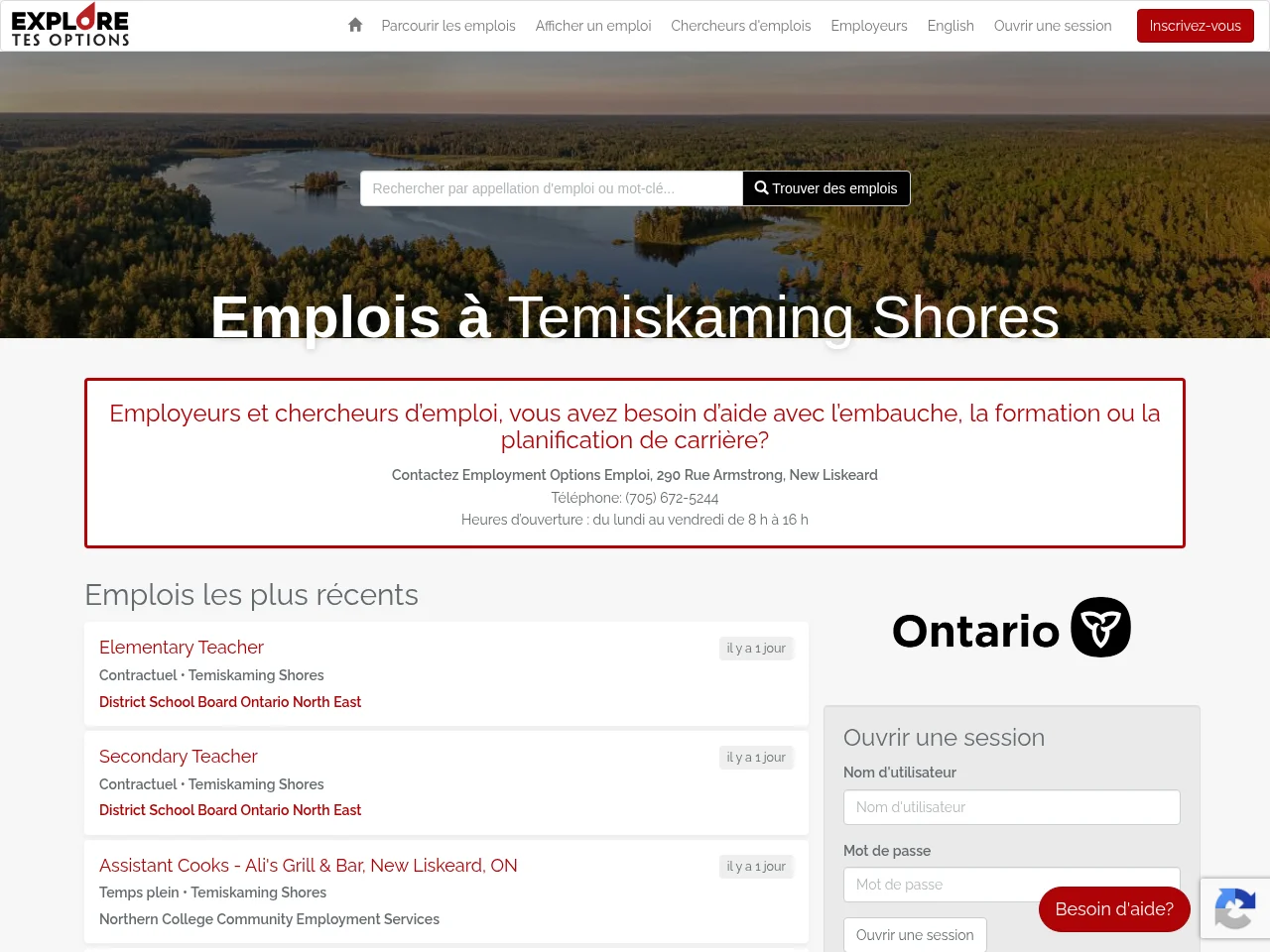
Task: Click the Téléphone: (705) 672-5244 text
Action: [635, 498]
